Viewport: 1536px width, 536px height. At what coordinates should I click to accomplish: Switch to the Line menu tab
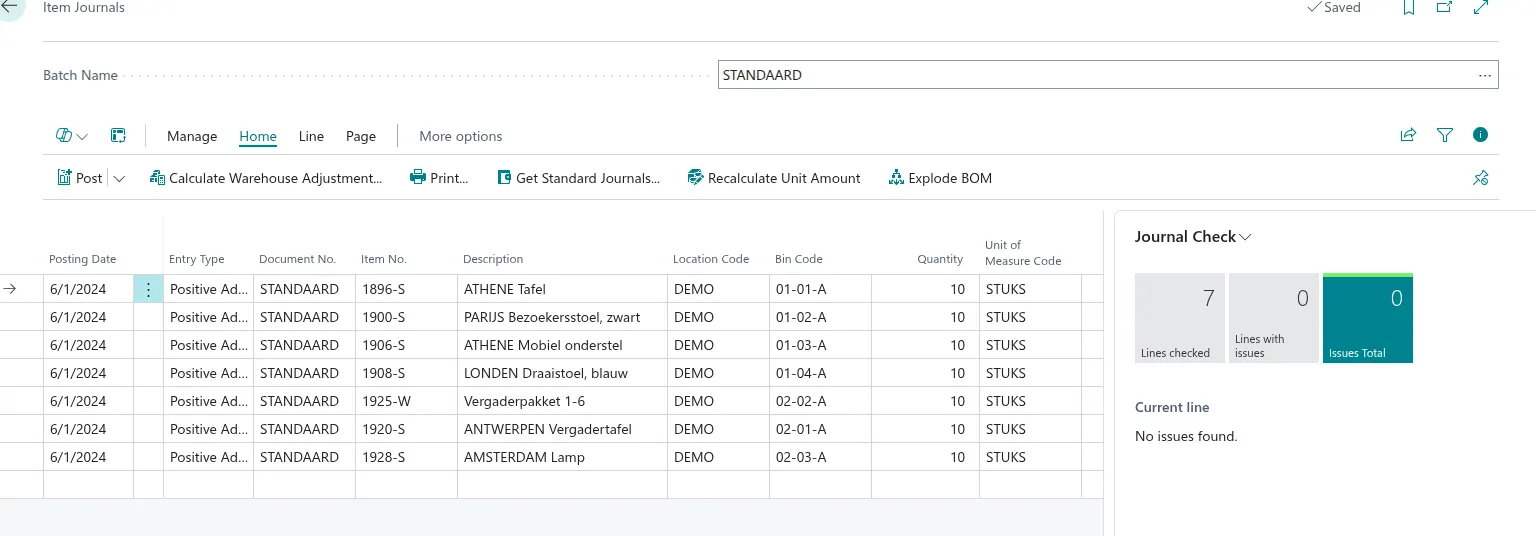311,136
